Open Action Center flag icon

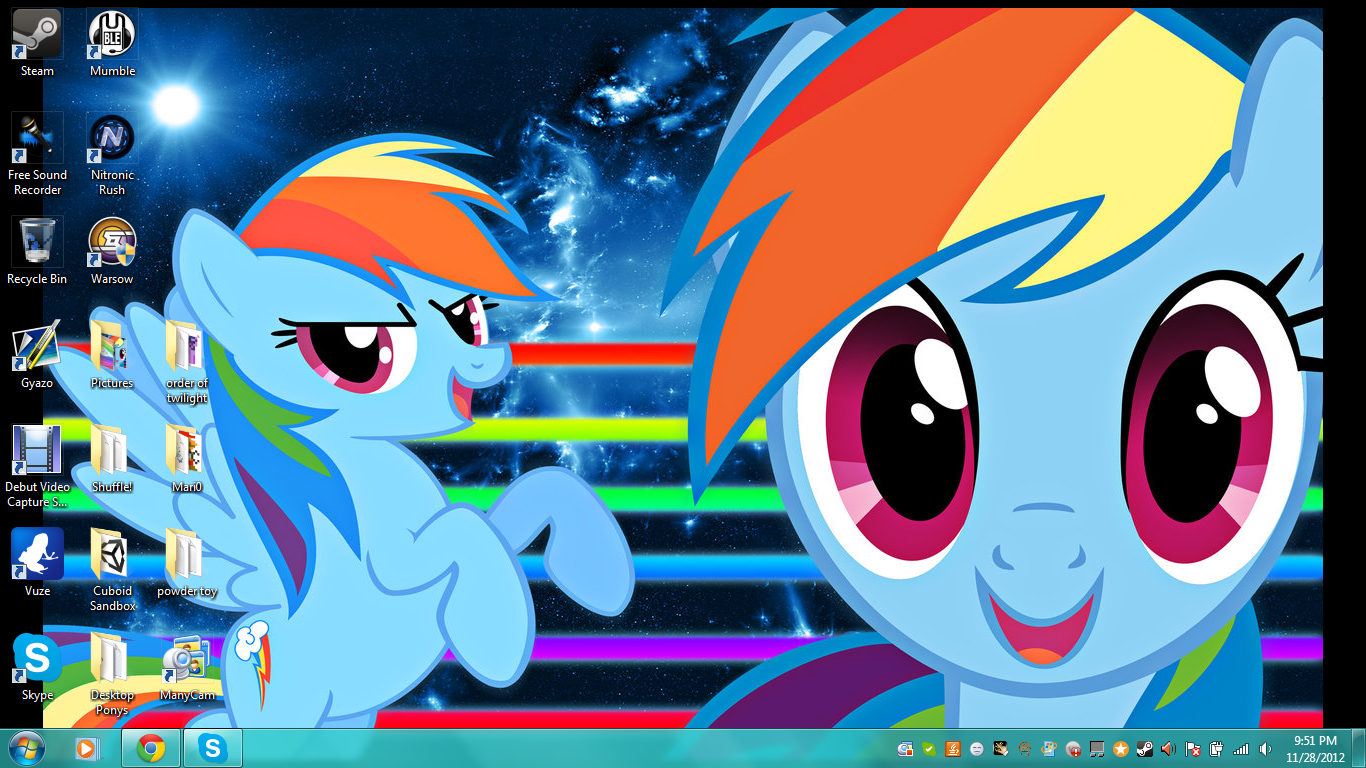pyautogui.click(x=1193, y=749)
